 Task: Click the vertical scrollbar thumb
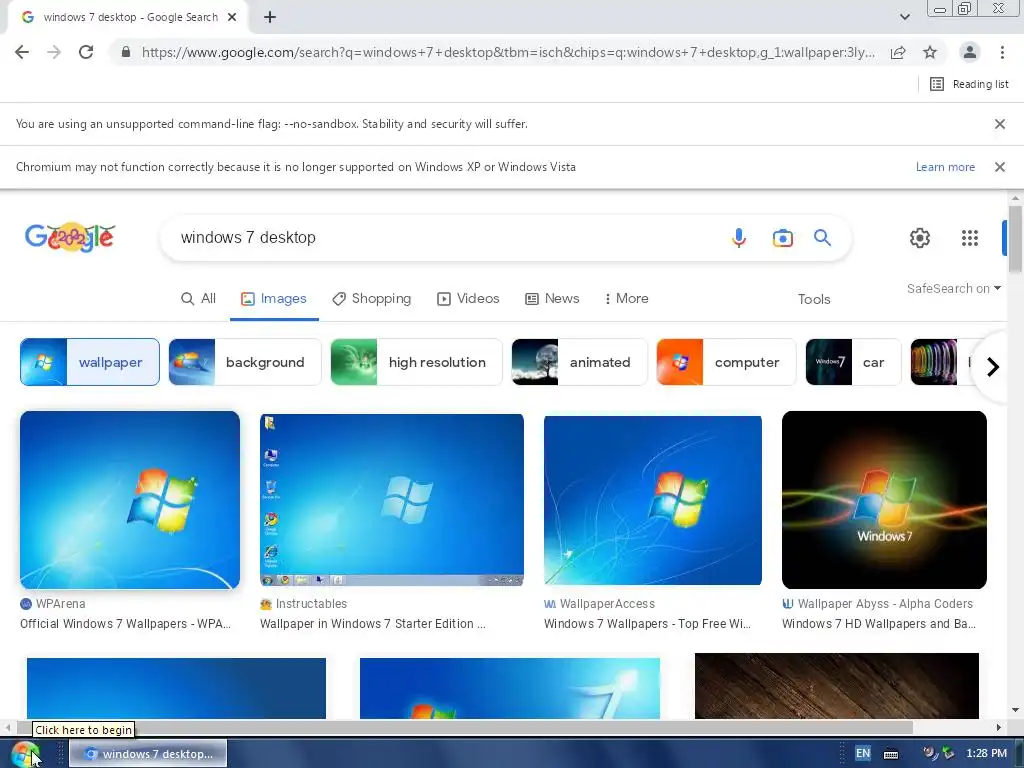click(1015, 238)
